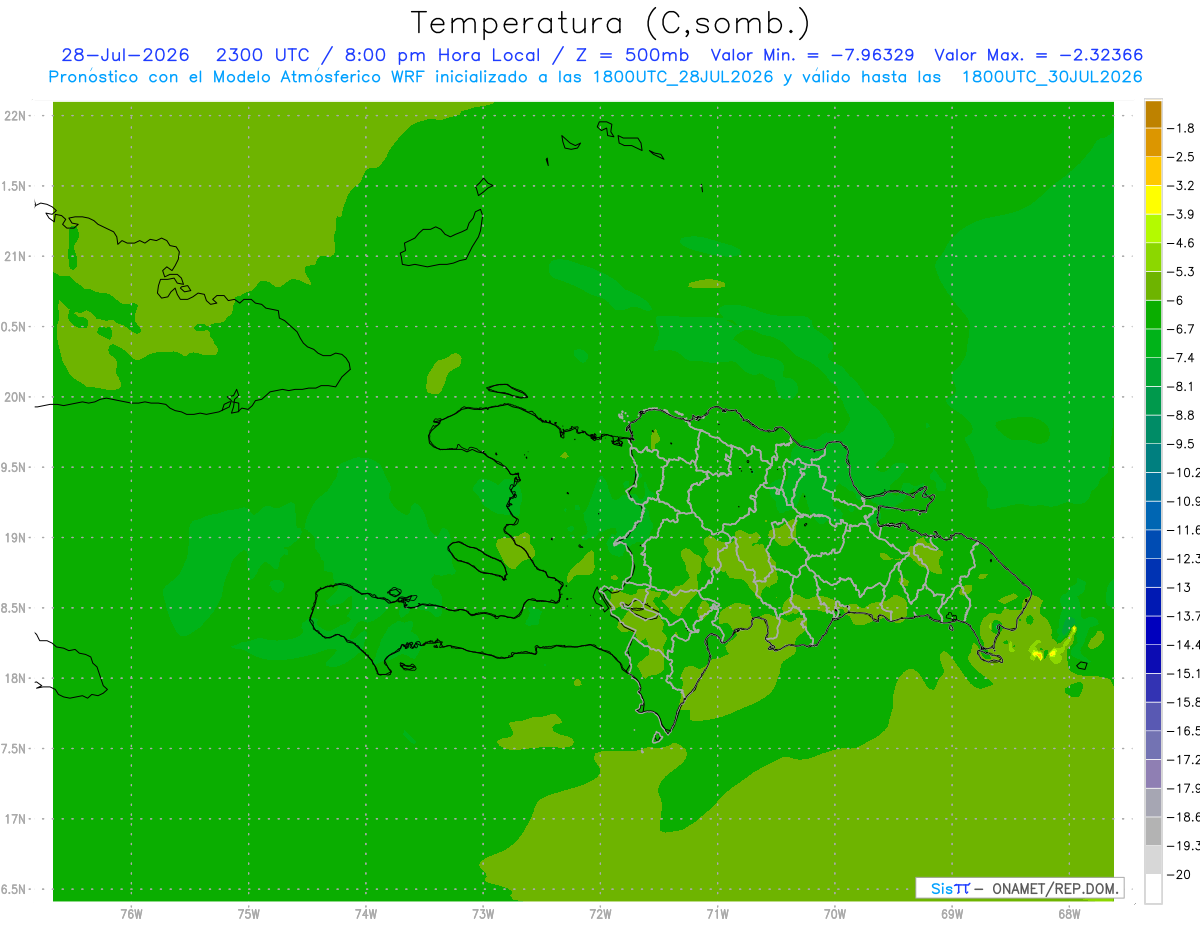Viewport: 1200px width, 927px height.
Task: Click the -6.7 colorbar label
Action: point(1181,329)
